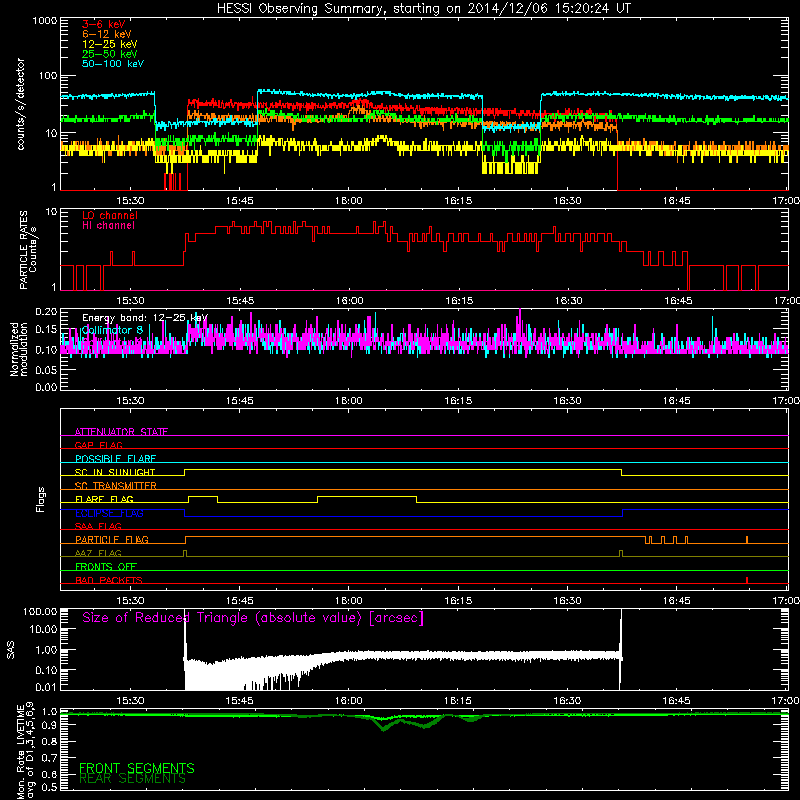Image resolution: width=800 pixels, height=800 pixels.
Task: Click the BAD PACKETS flag label
Action: pyautogui.click(x=109, y=580)
